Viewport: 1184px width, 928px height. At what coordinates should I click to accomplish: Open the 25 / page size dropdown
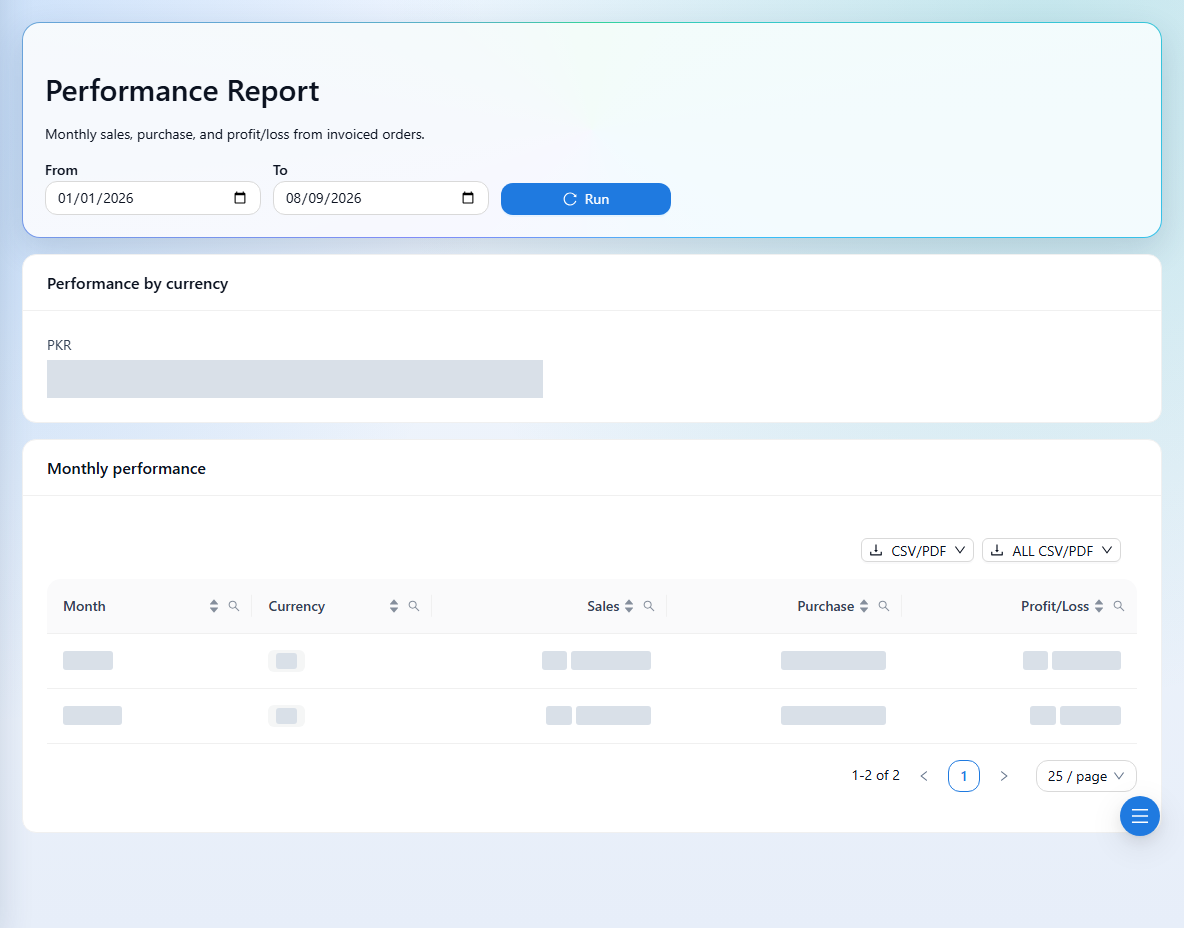tap(1086, 776)
